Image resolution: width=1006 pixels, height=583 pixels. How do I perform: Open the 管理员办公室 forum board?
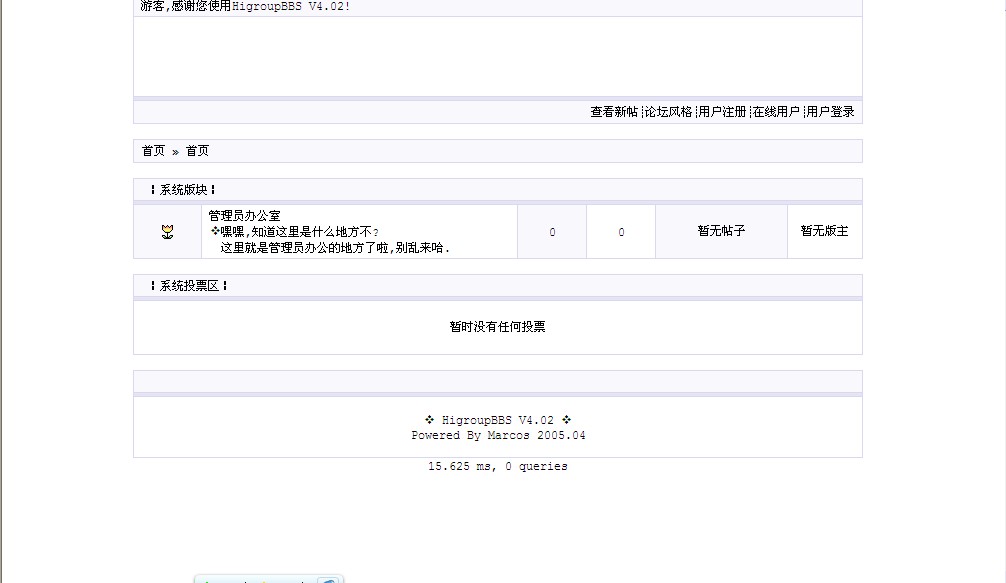[x=244, y=215]
